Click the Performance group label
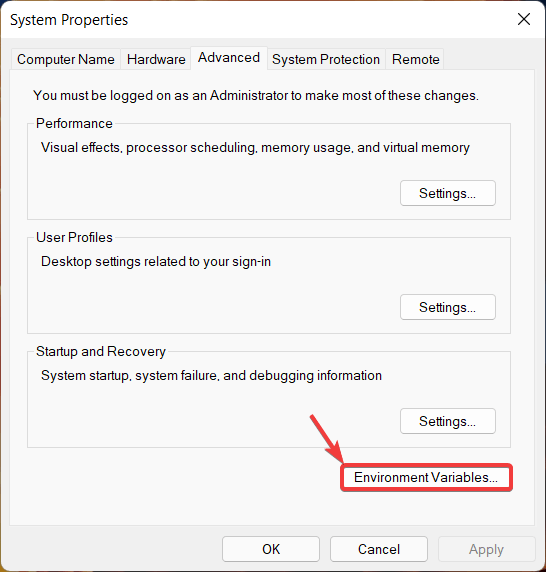 [74, 123]
